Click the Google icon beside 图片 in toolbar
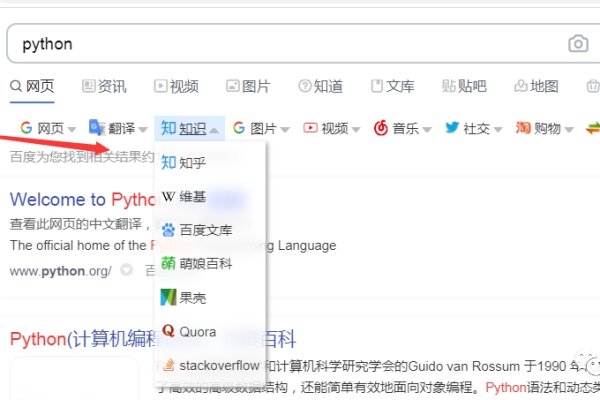Screen dimensions: 600x400 click(239, 127)
